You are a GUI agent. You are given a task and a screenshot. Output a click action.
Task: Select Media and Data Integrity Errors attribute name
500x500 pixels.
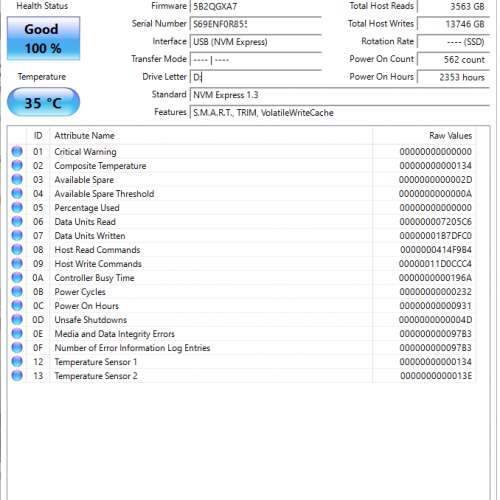coord(114,334)
